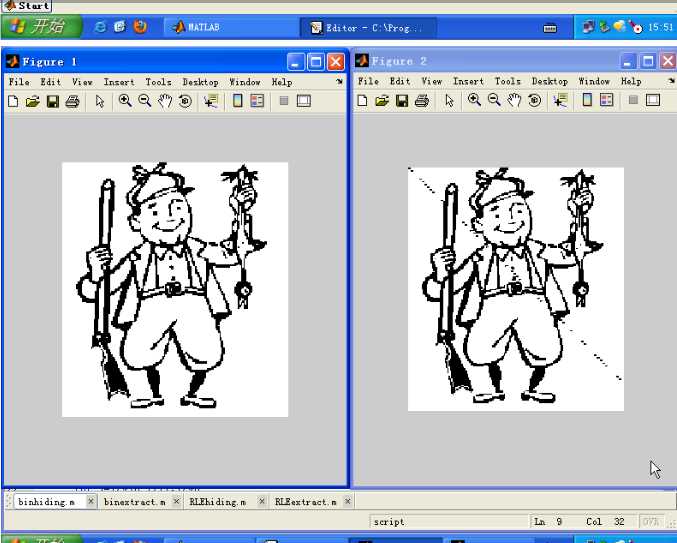This screenshot has width=677, height=543.
Task: Select Rotate 3D tool in Figure 1
Action: (x=185, y=101)
